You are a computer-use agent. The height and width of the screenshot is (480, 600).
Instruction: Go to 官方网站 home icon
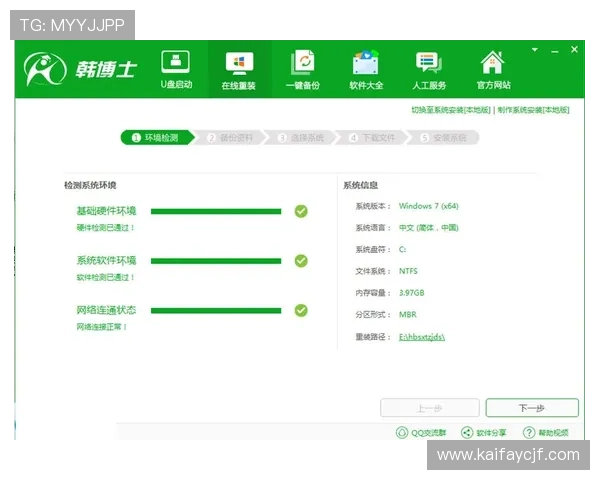[492, 62]
